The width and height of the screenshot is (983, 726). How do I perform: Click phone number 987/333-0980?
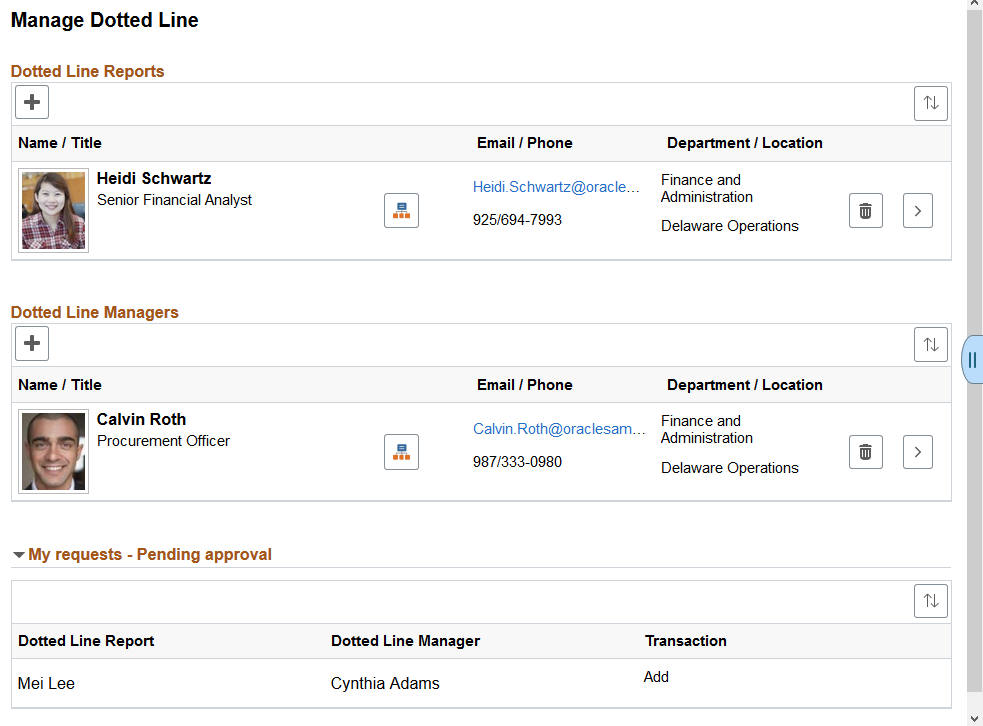click(x=517, y=462)
